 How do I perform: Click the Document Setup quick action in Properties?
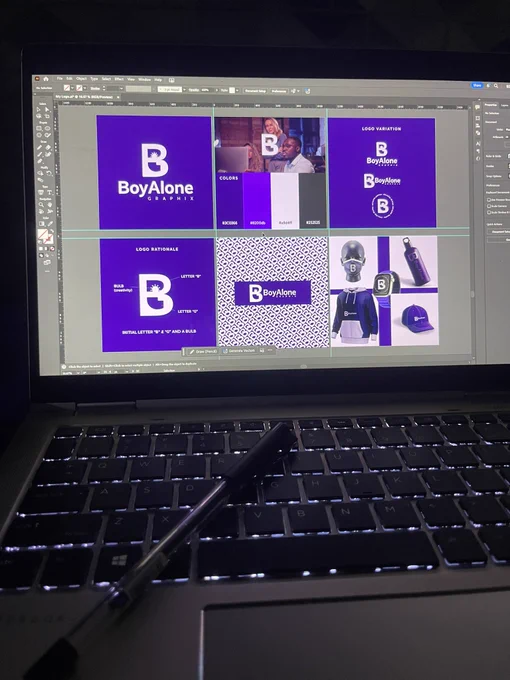click(x=500, y=232)
